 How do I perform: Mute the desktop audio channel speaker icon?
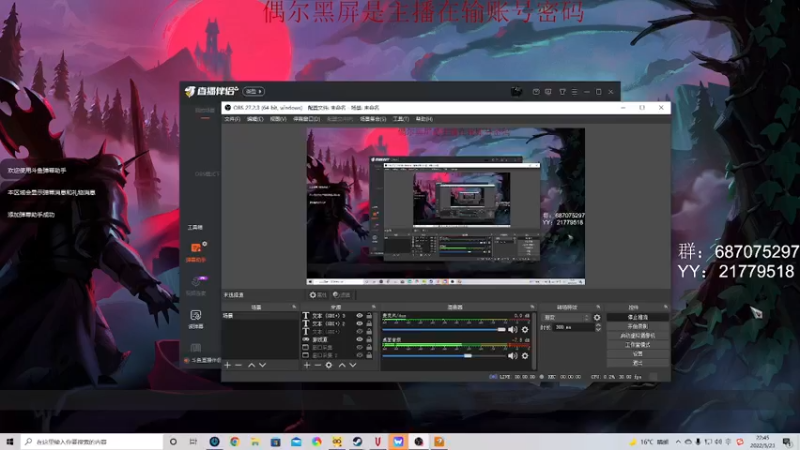513,356
